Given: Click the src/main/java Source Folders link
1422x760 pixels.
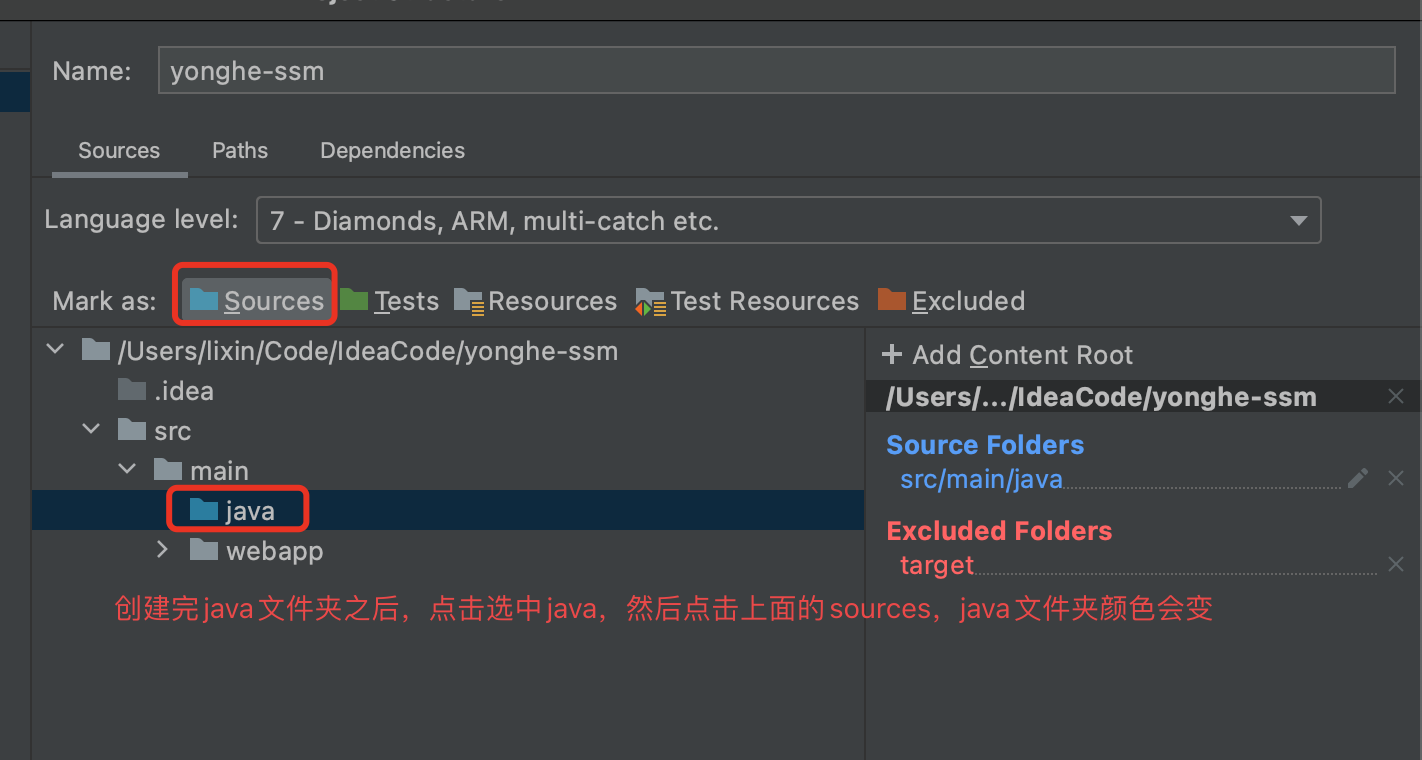Looking at the screenshot, I should point(981,479).
